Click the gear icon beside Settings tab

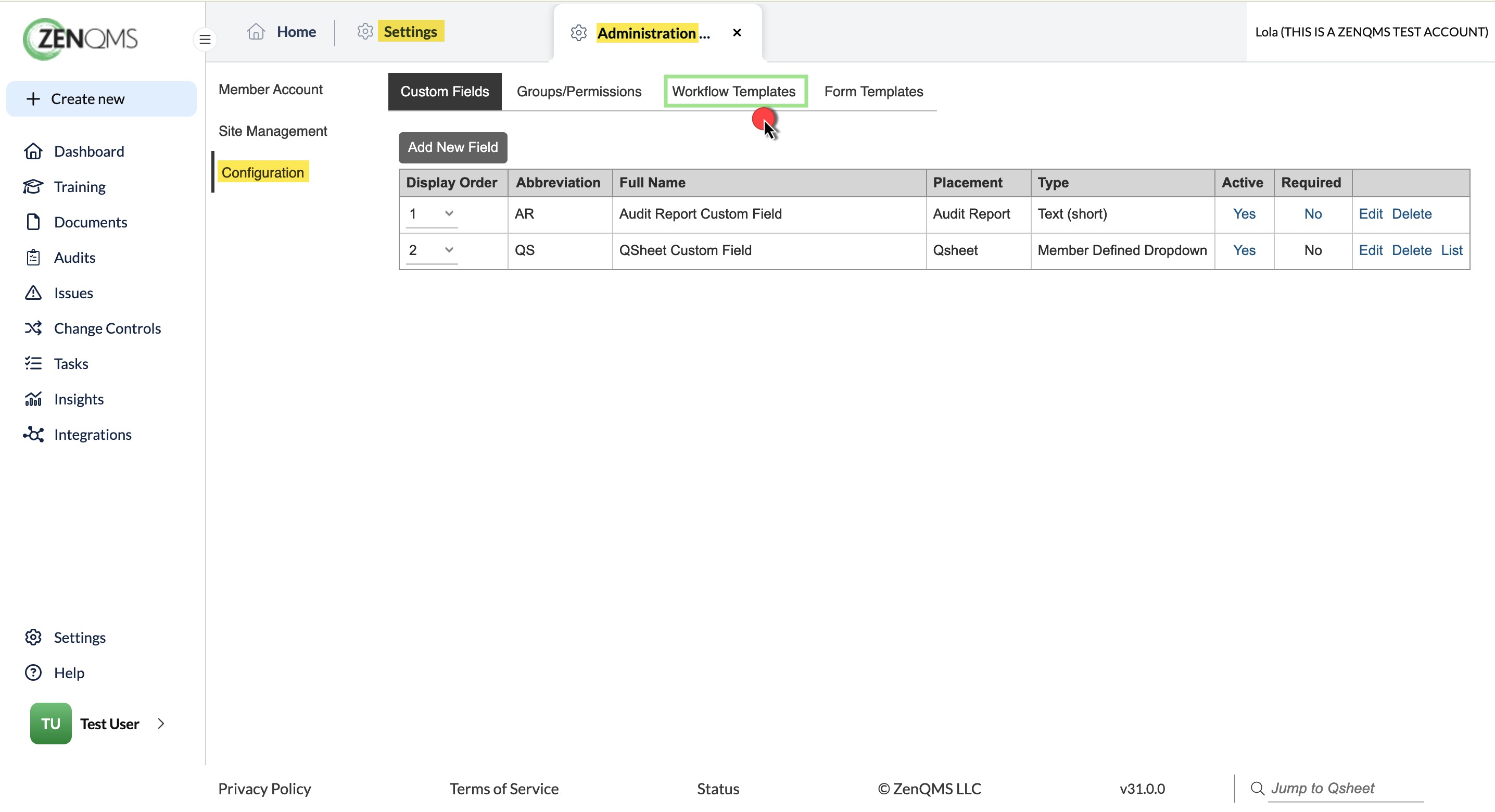[x=365, y=31]
